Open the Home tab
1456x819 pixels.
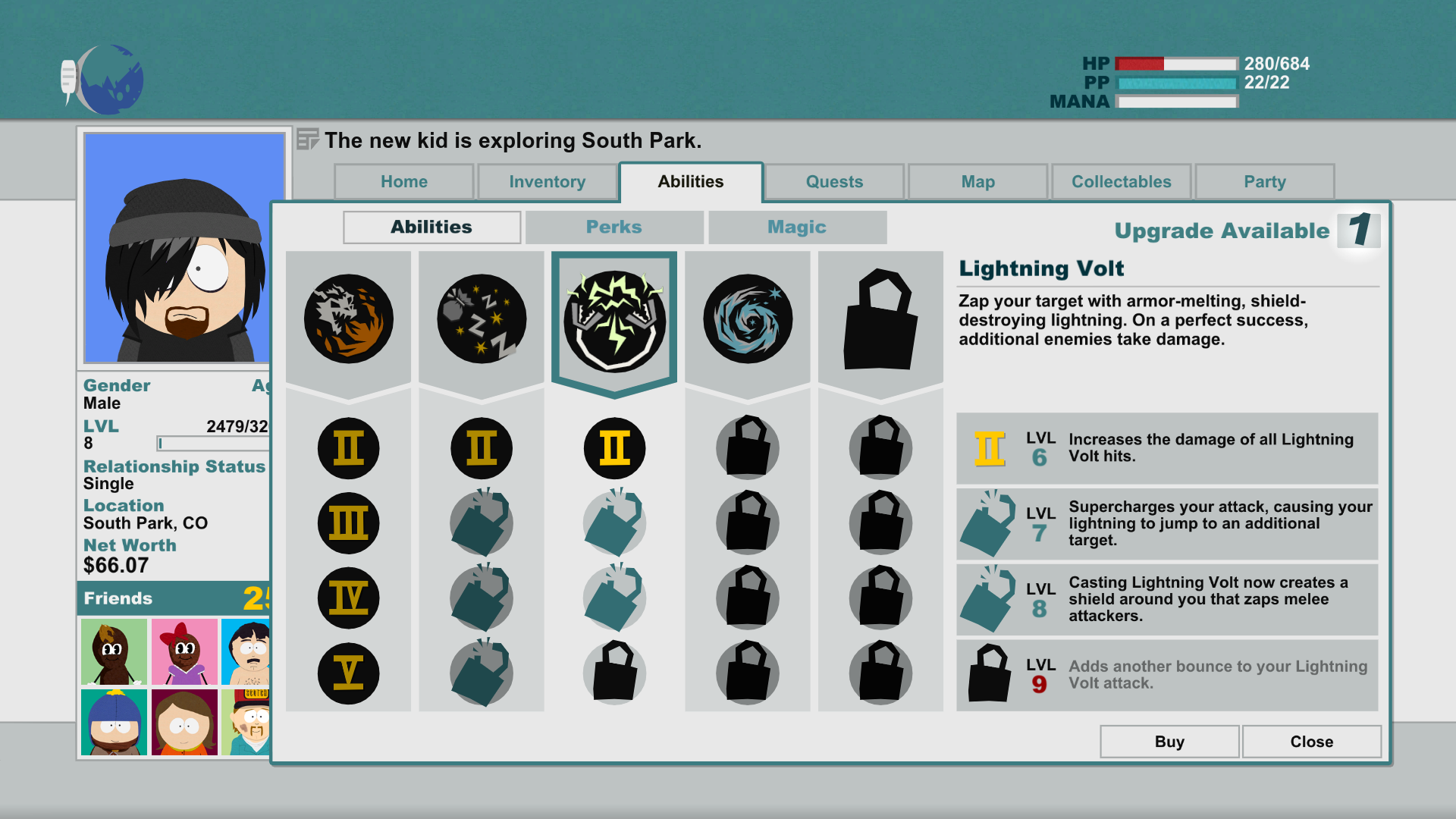click(404, 182)
